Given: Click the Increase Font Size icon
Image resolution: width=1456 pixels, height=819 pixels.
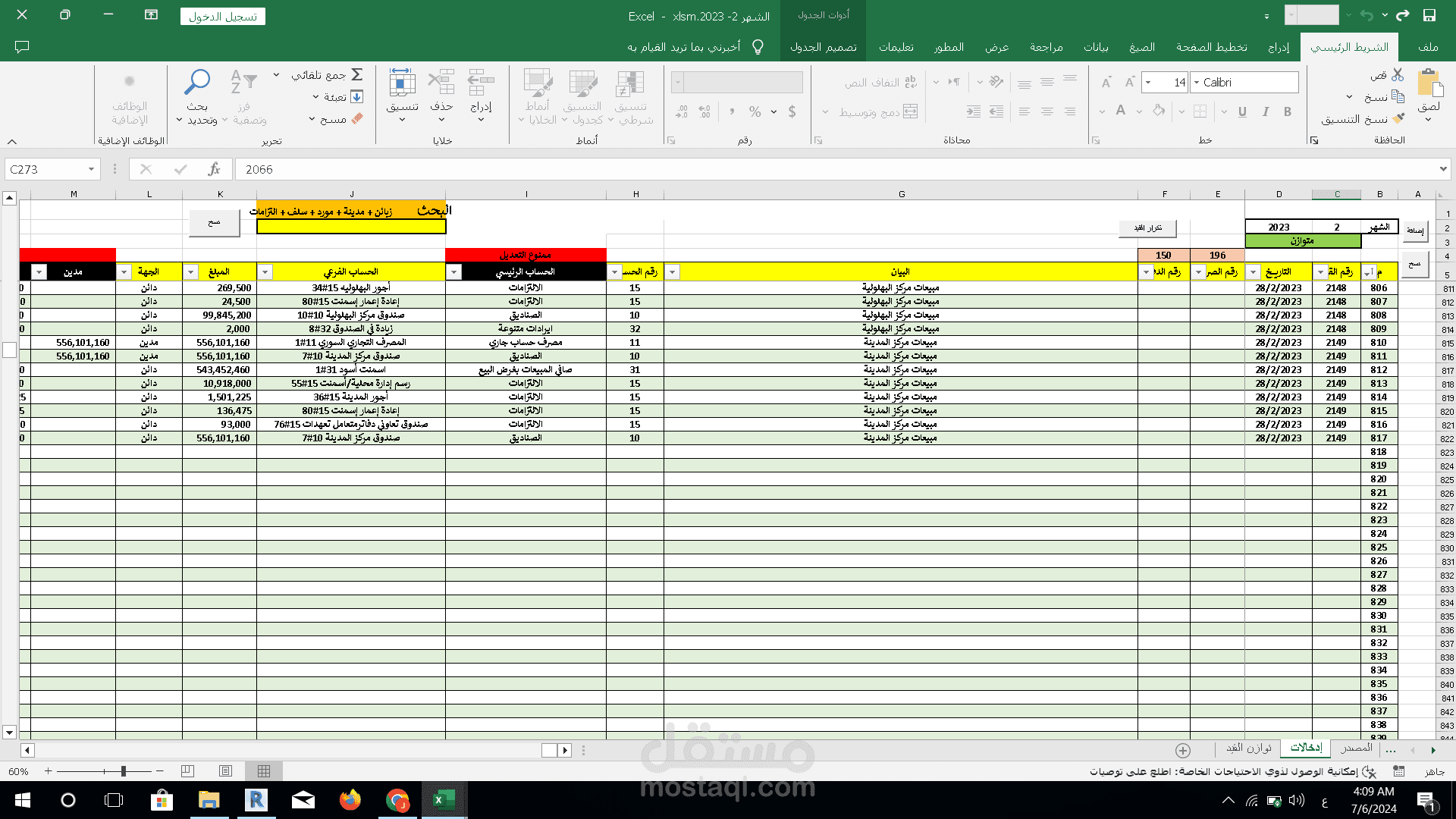Looking at the screenshot, I should tap(1129, 82).
